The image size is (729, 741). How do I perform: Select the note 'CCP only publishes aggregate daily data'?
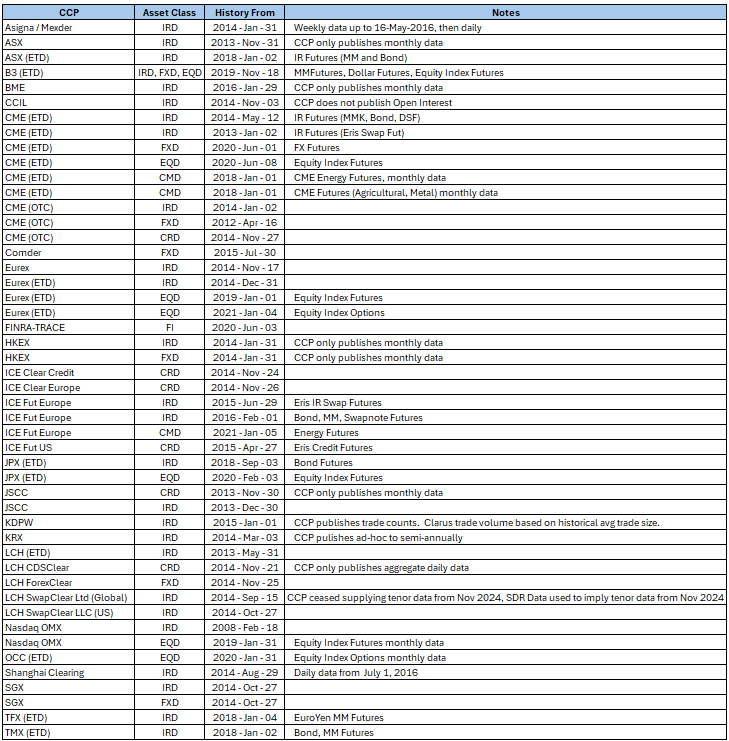(506, 568)
